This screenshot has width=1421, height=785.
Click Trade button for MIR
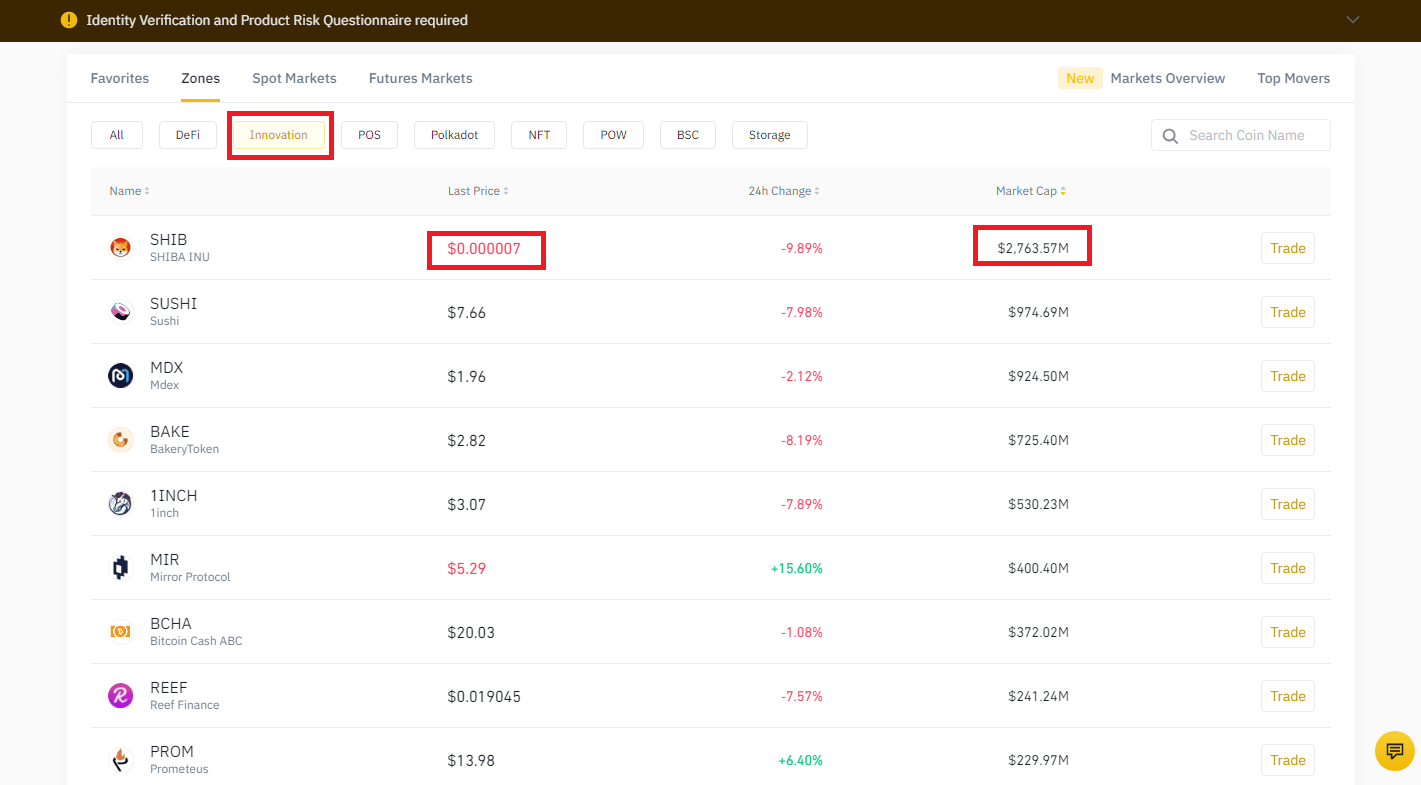1288,568
